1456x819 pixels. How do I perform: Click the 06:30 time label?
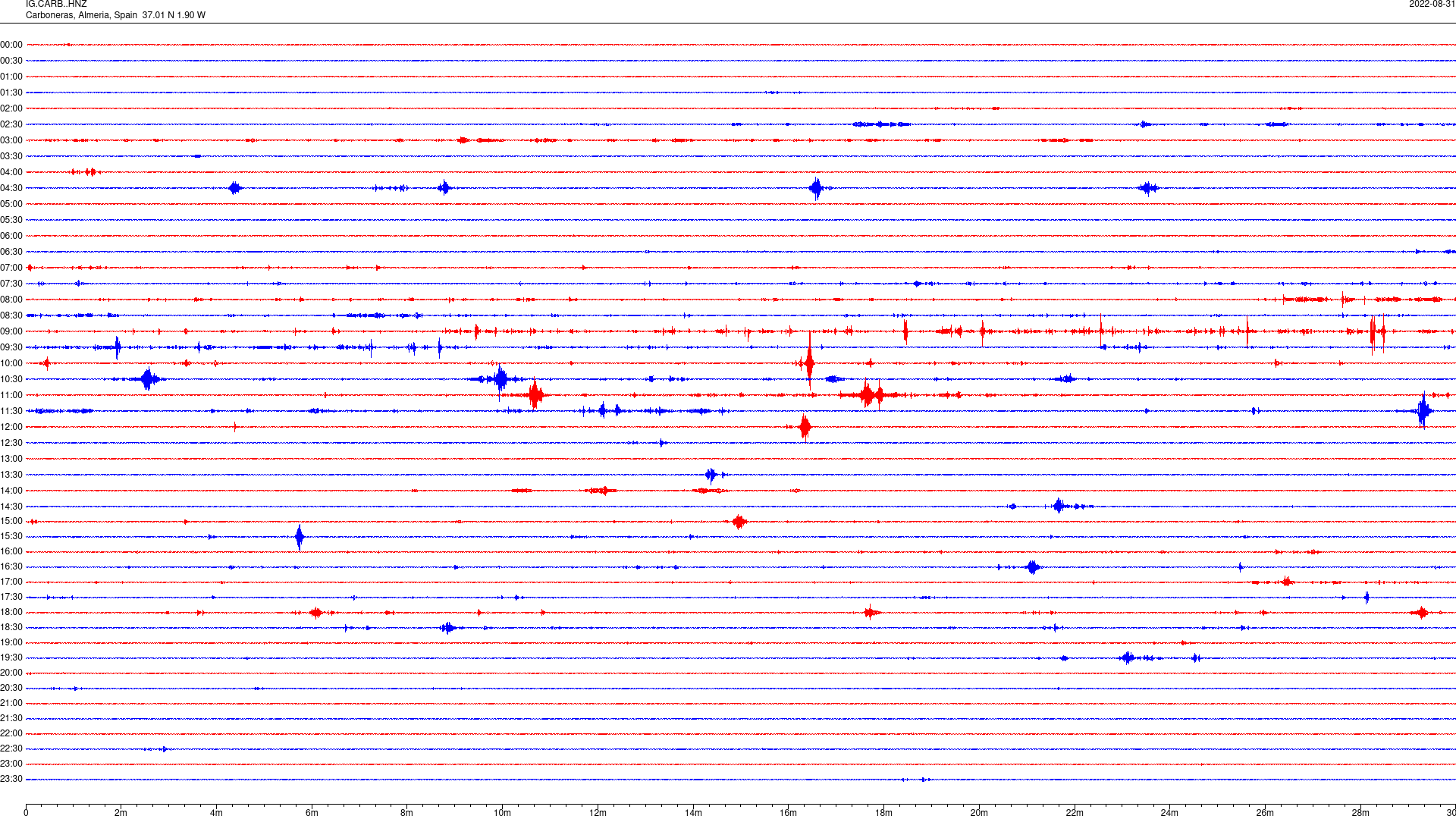pos(11,252)
